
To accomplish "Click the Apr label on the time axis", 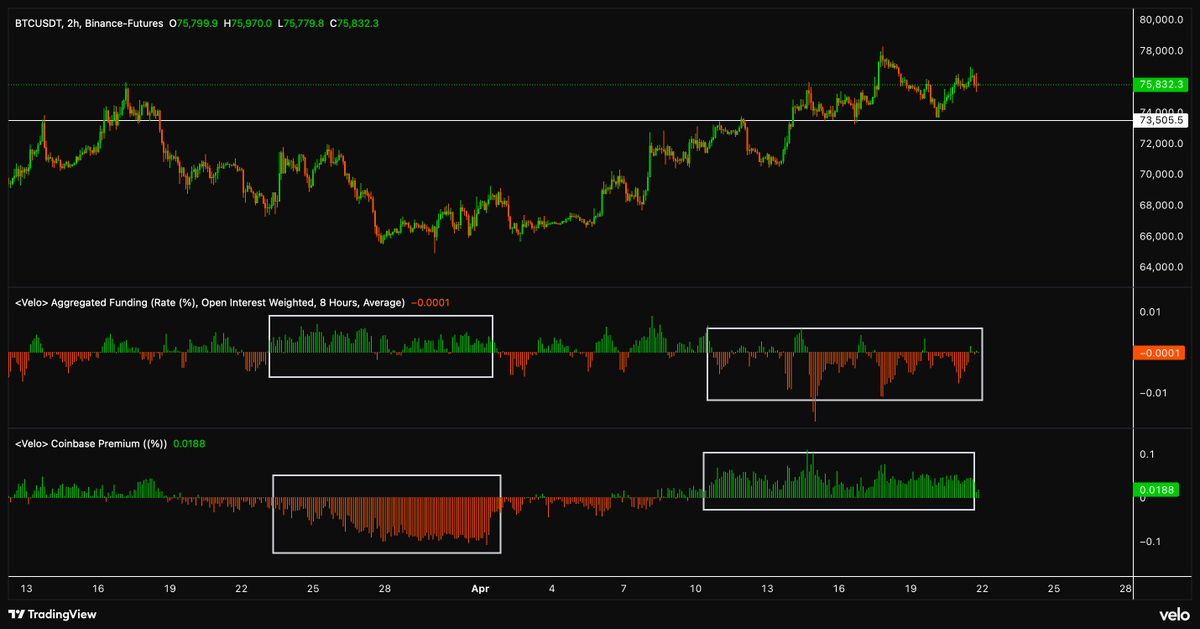I will (480, 589).
